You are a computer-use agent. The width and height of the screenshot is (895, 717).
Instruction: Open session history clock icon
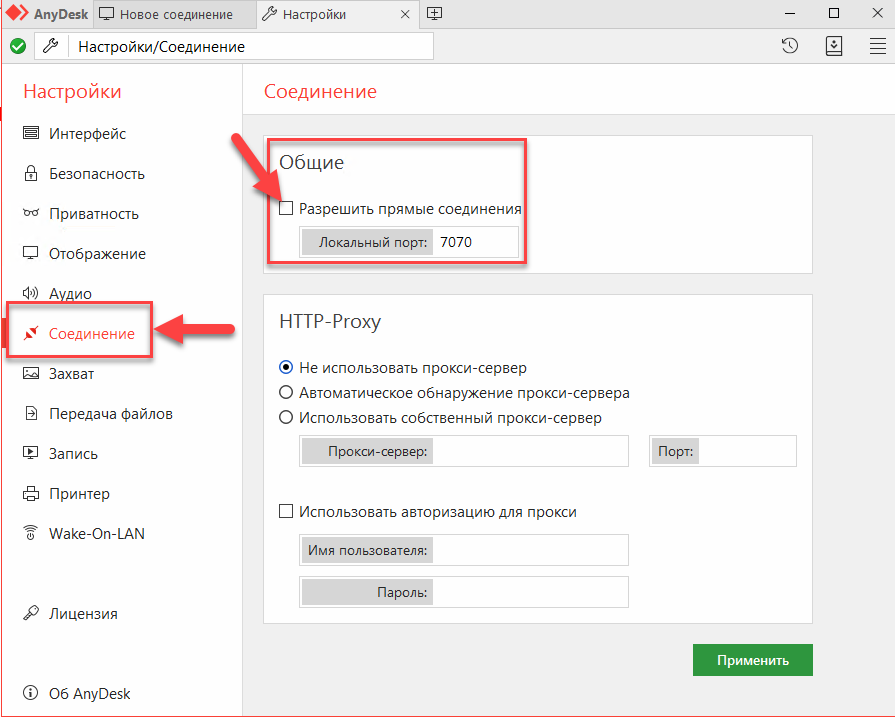pyautogui.click(x=789, y=46)
